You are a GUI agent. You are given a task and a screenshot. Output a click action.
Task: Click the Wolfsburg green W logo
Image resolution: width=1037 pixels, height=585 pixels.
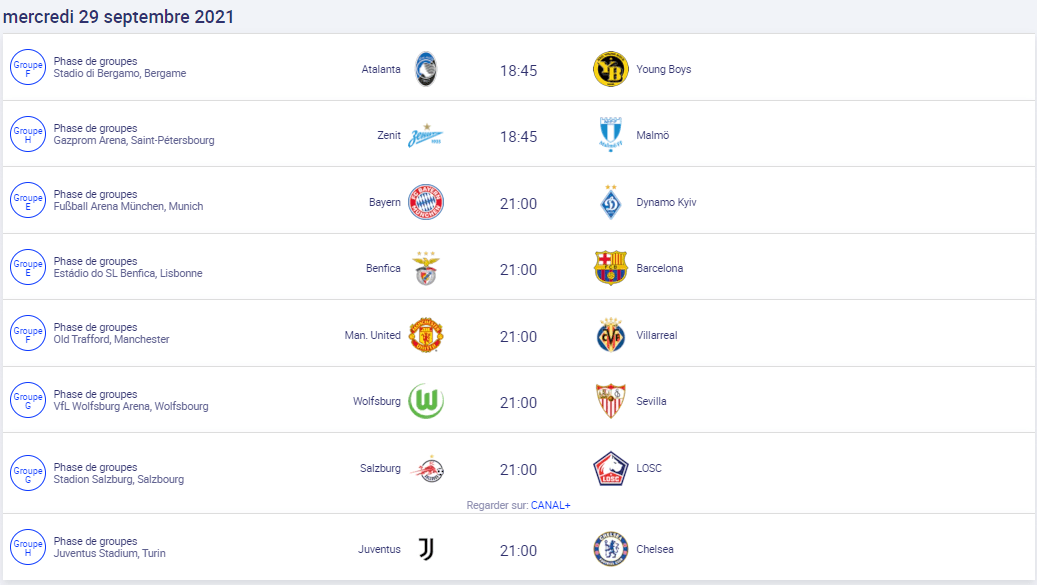(x=426, y=401)
